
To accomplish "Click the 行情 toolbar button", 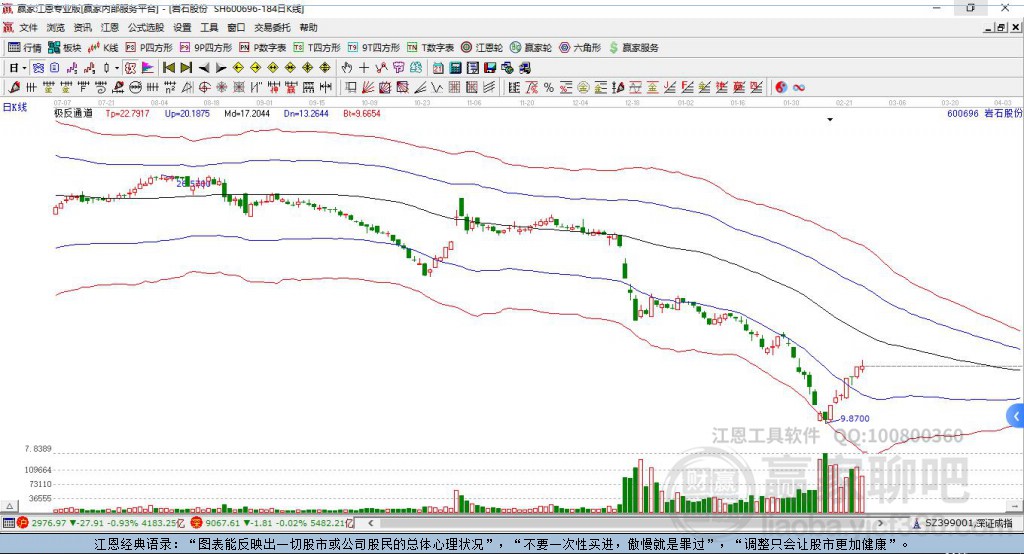I will (25, 48).
